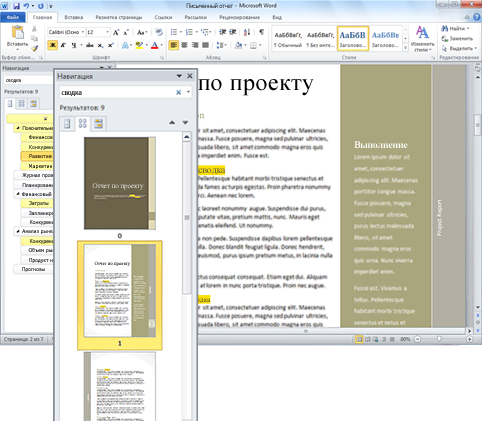The height and width of the screenshot is (421, 482).
Task: Apply subscript formatting
Action: point(100,45)
